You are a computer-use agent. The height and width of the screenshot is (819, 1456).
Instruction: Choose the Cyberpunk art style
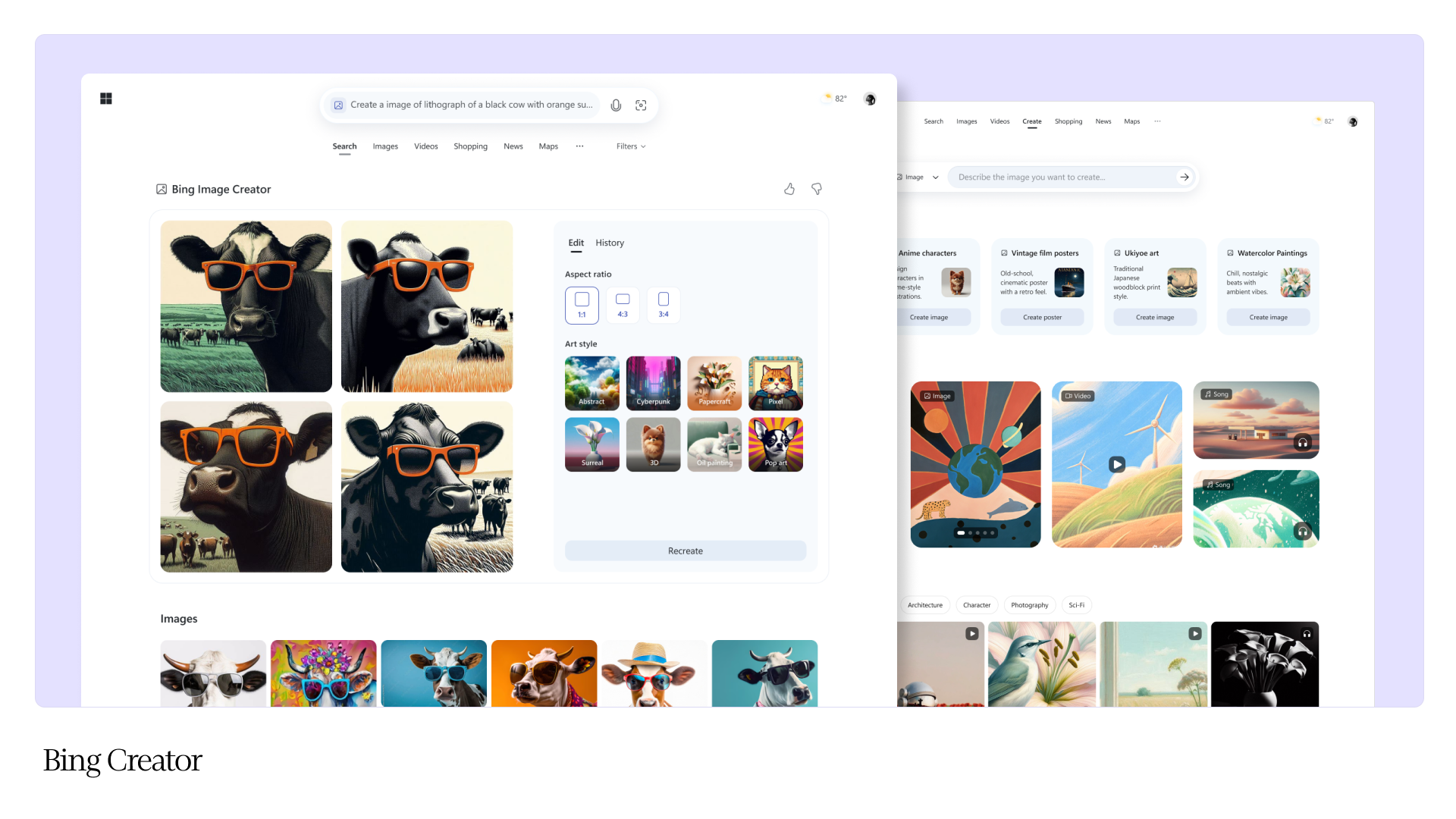click(x=654, y=383)
